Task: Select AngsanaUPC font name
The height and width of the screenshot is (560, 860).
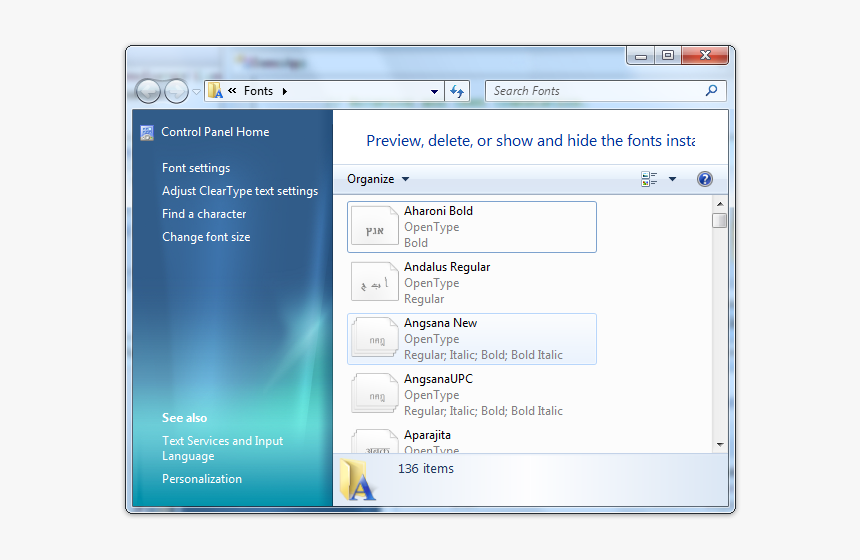Action: tap(438, 379)
